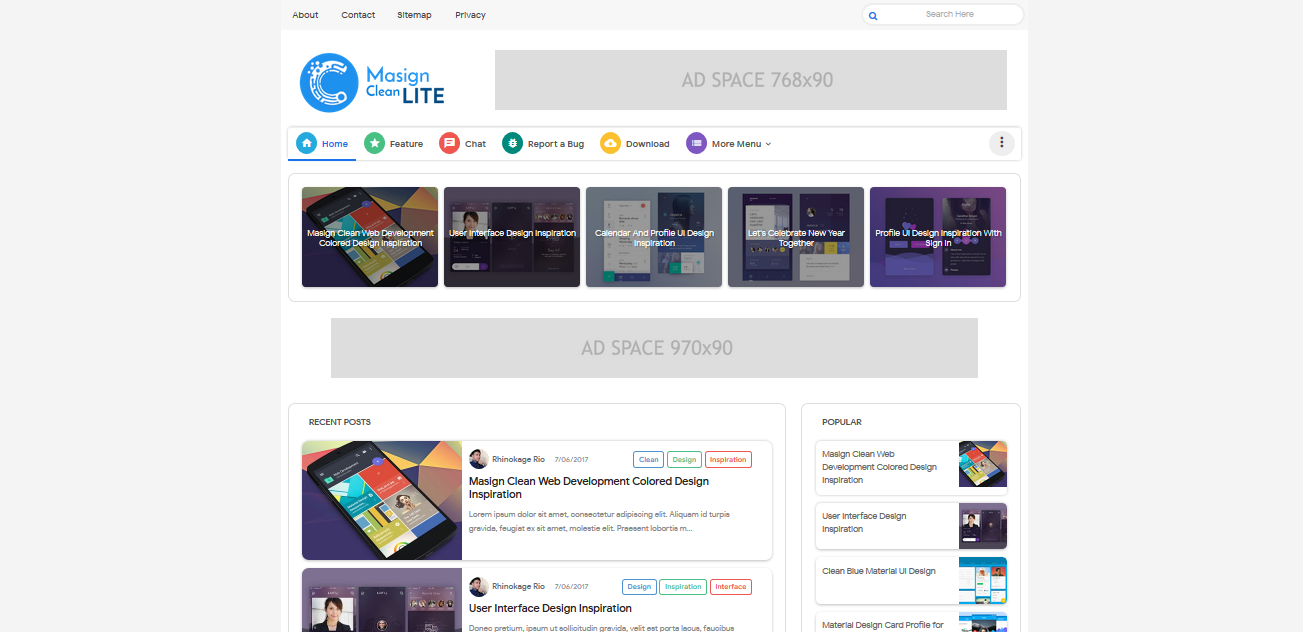
Task: Click the RECENT POSTS heading
Action: click(340, 422)
